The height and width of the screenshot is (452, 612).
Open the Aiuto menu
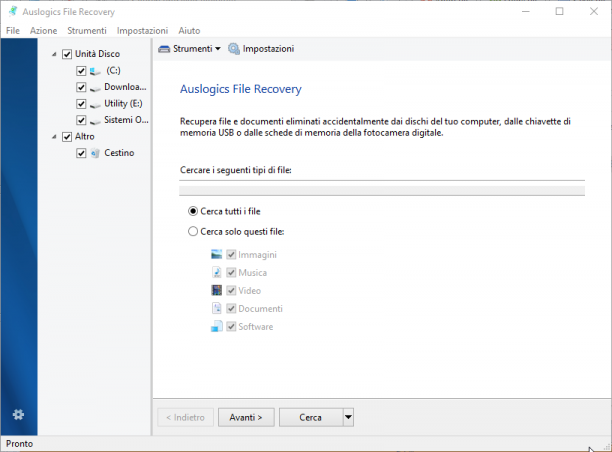pyautogui.click(x=189, y=30)
